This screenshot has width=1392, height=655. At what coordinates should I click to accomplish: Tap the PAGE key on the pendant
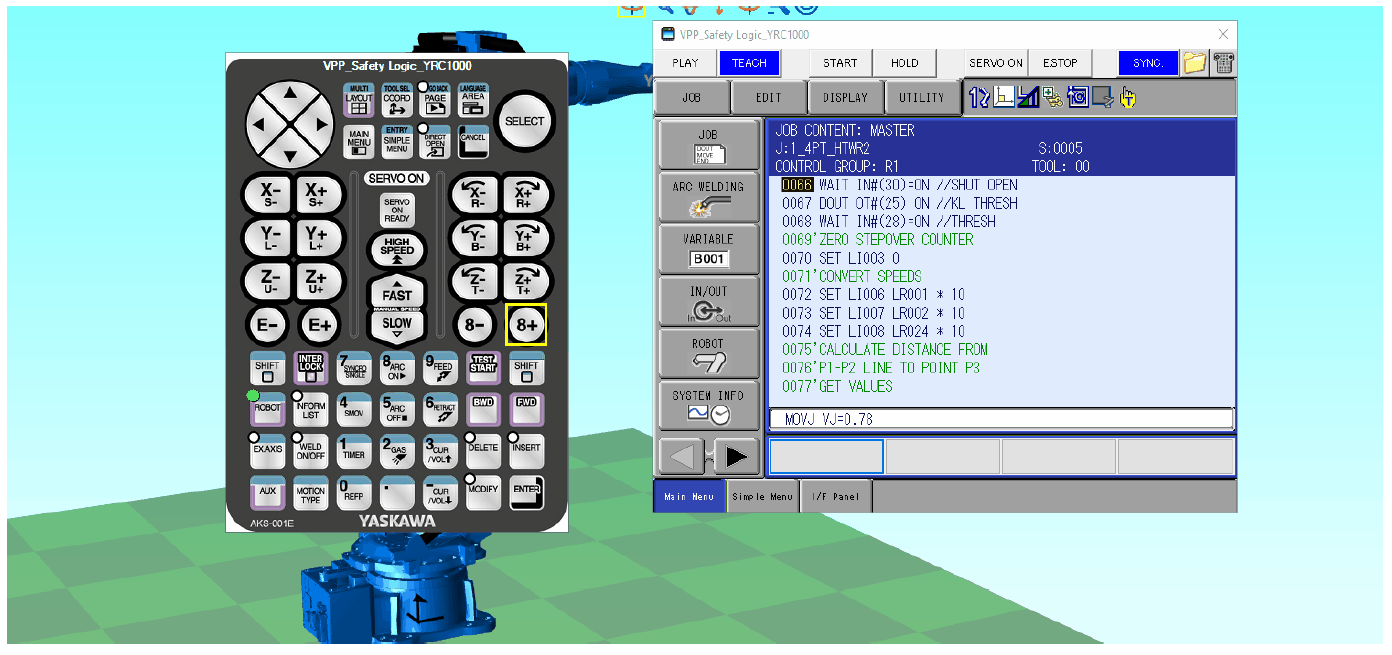435,100
